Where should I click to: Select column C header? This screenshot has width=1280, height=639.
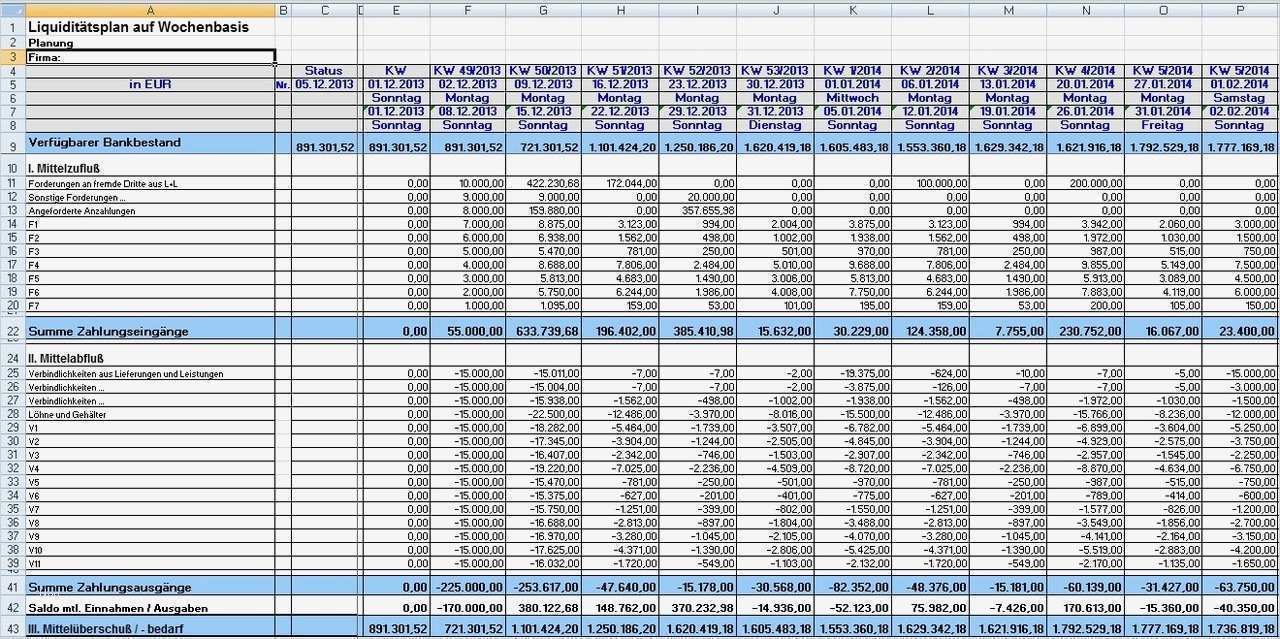click(324, 10)
